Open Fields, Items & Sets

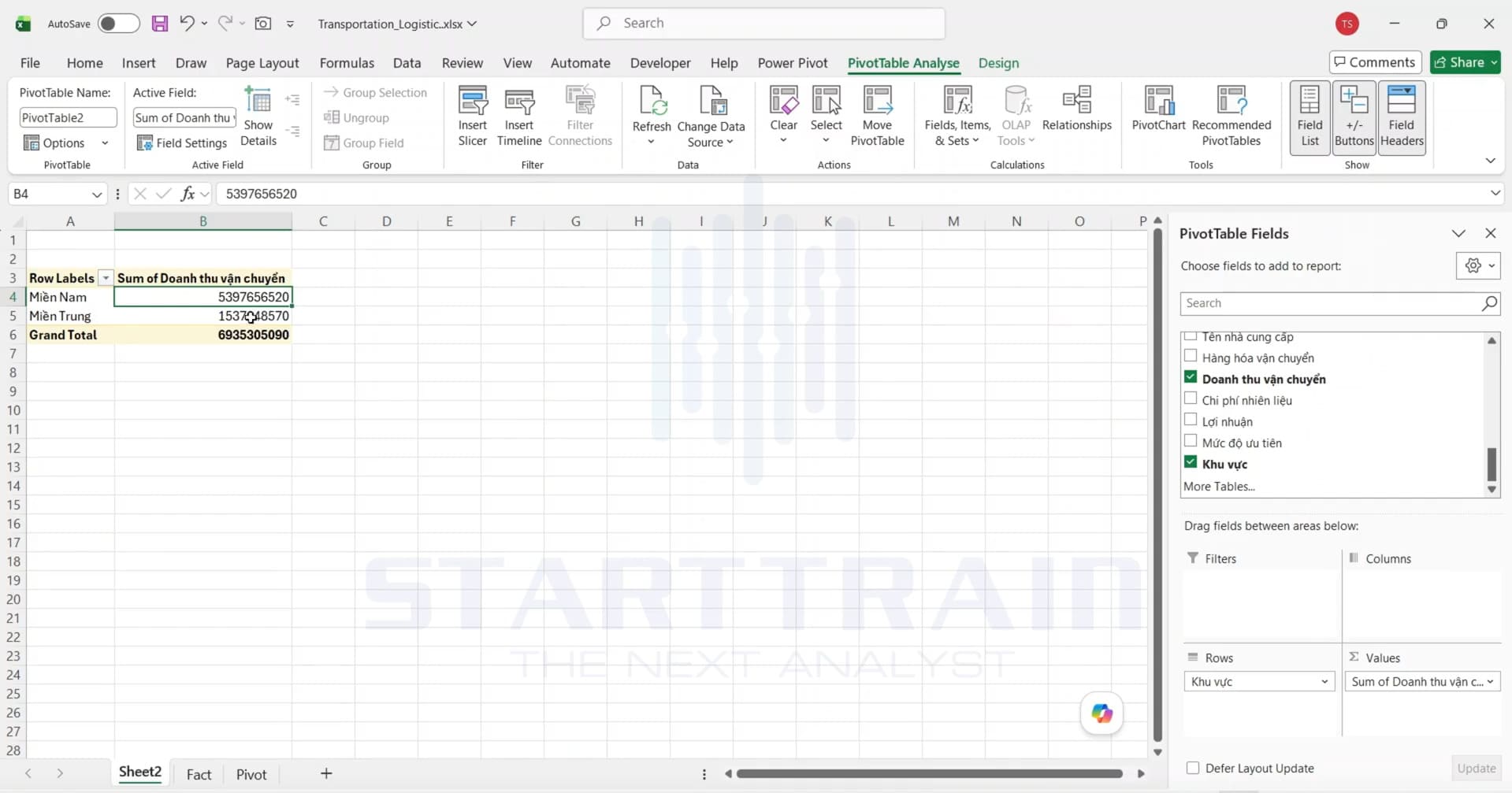[957, 117]
